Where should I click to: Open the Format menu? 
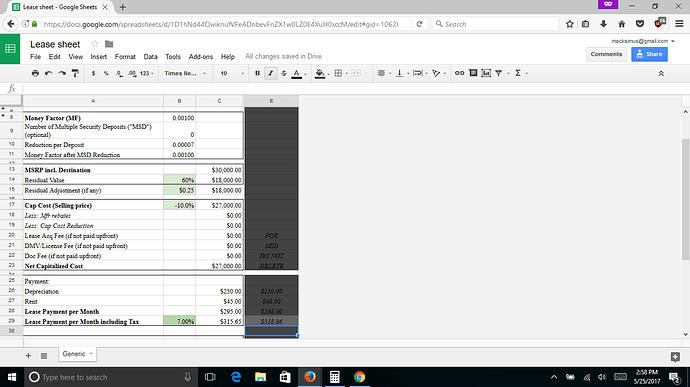125,57
